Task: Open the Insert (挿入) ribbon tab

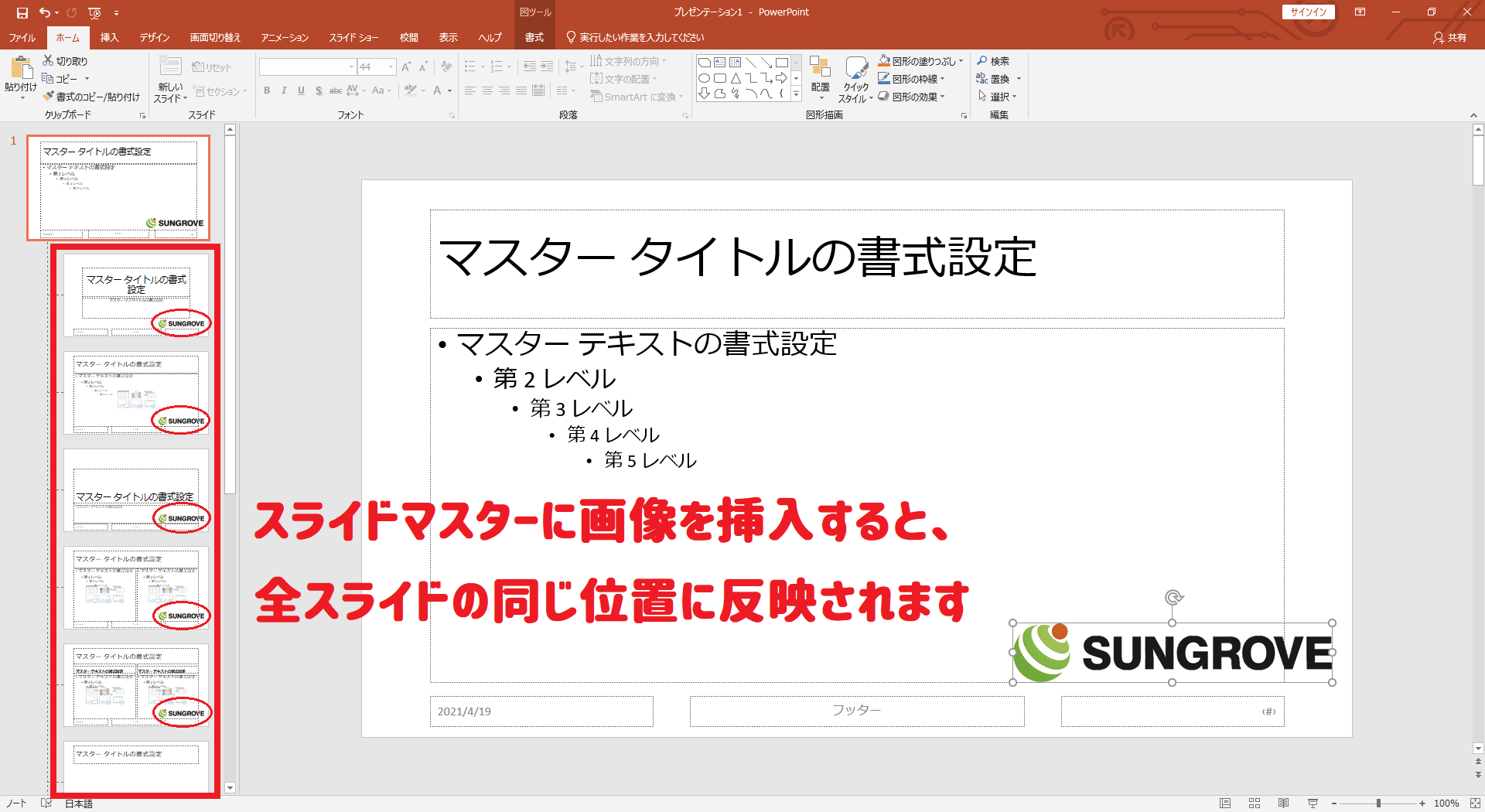Action: 109,37
